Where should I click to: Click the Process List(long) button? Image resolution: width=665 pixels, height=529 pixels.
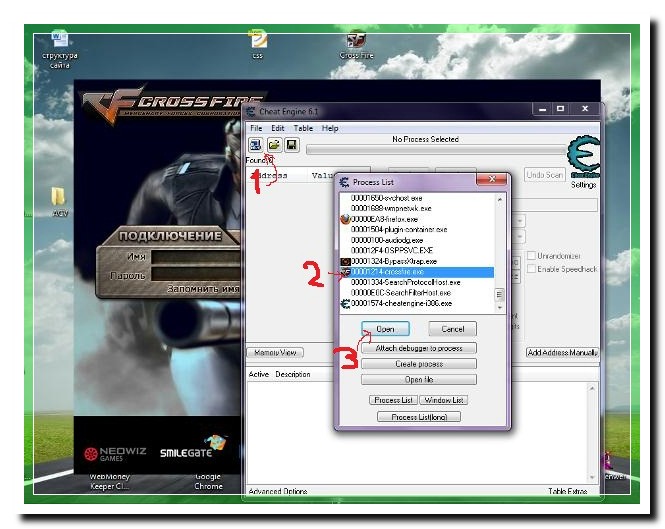click(x=419, y=417)
